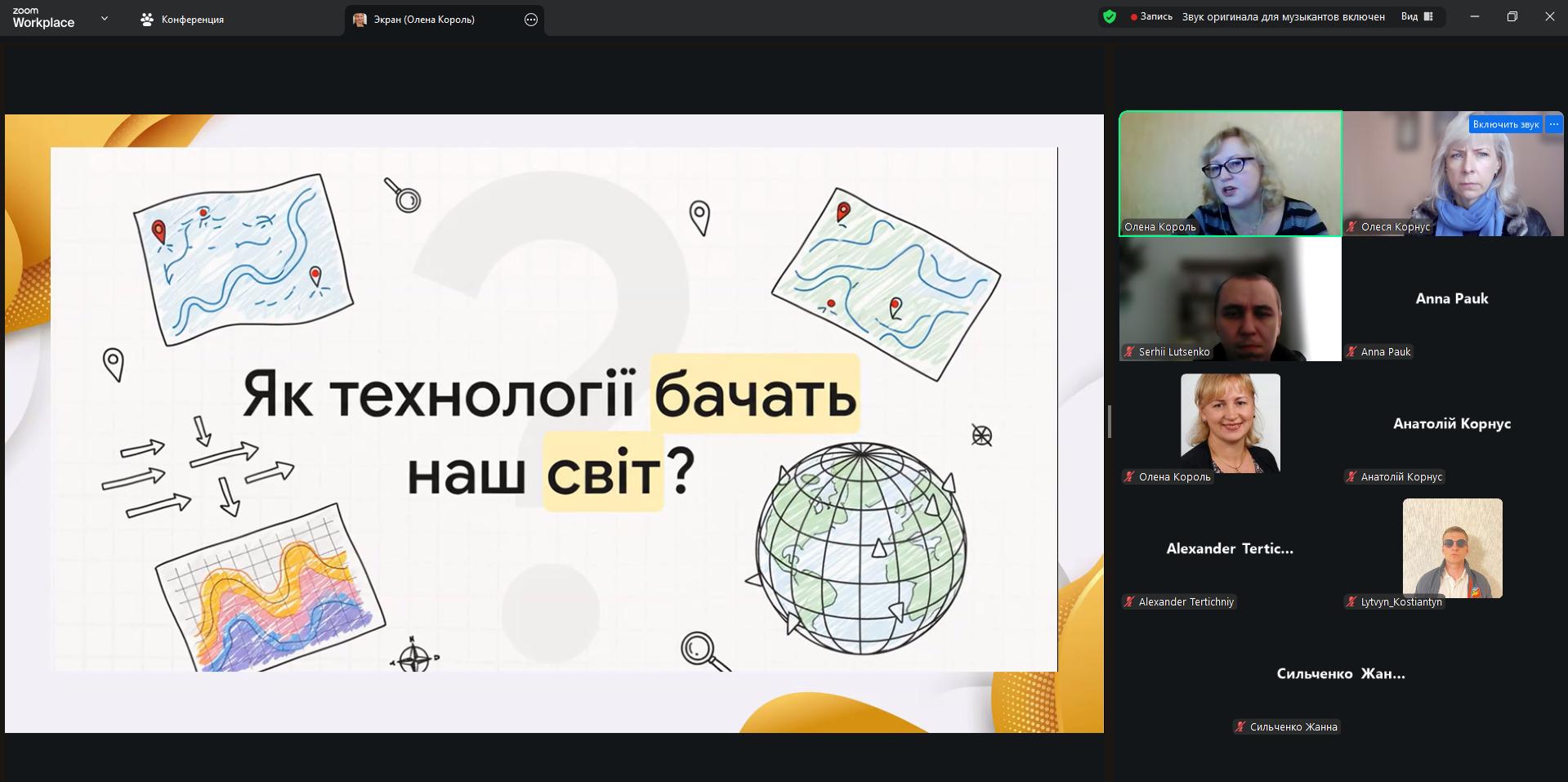Click the muted mic icon next to Serhii Lutsenko
The image size is (1568, 782).
(x=1129, y=352)
